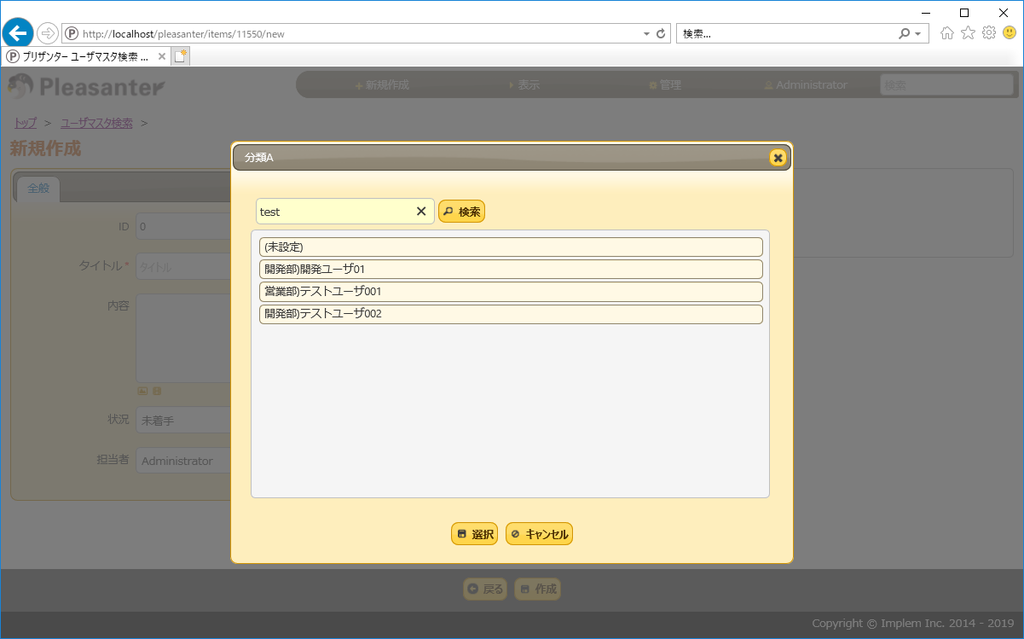Viewport: 1024px width, 639px height.
Task: Open the 管理 menu
Action: click(665, 85)
